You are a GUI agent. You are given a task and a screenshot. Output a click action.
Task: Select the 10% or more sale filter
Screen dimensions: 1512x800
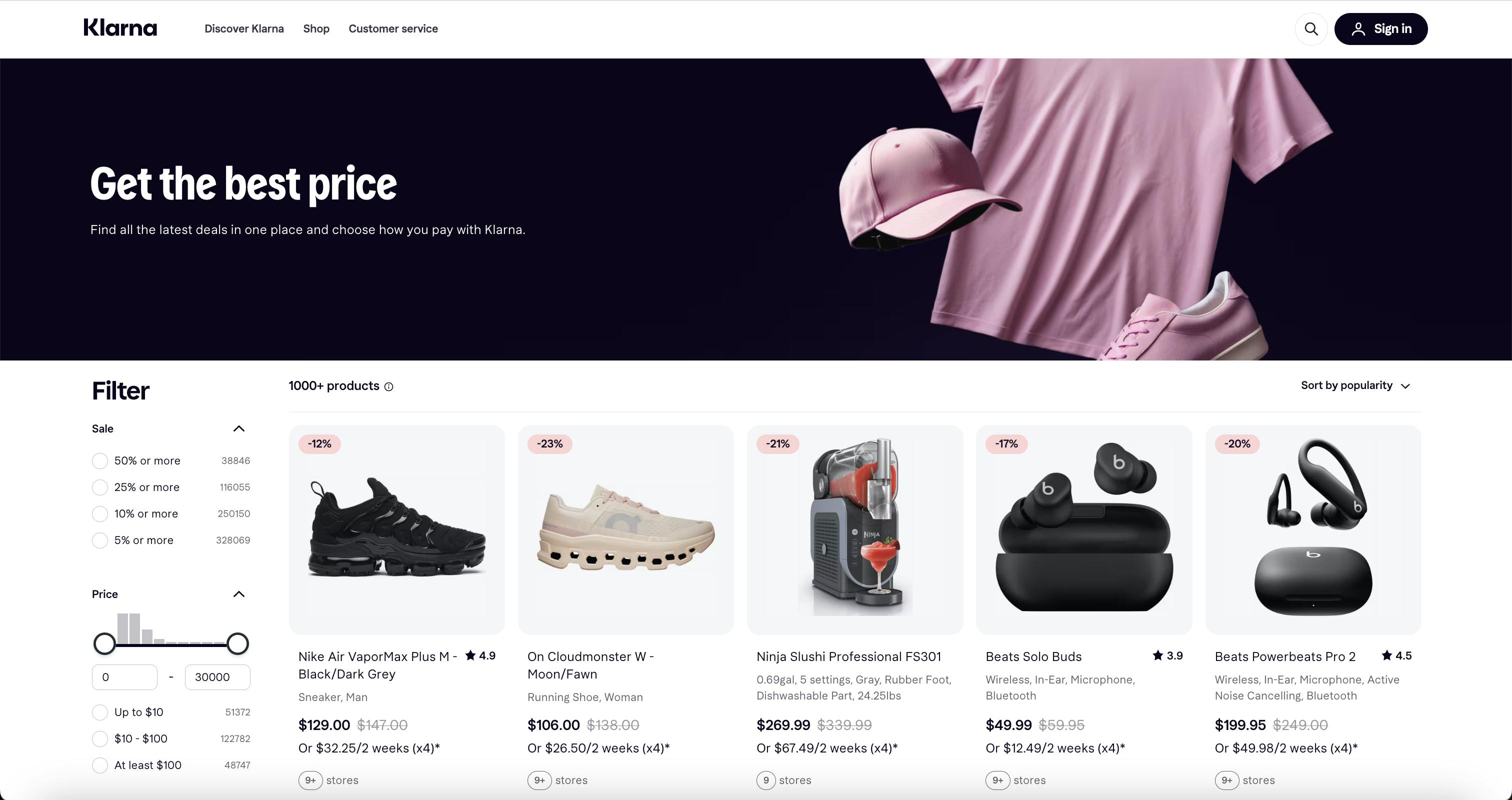(x=100, y=513)
